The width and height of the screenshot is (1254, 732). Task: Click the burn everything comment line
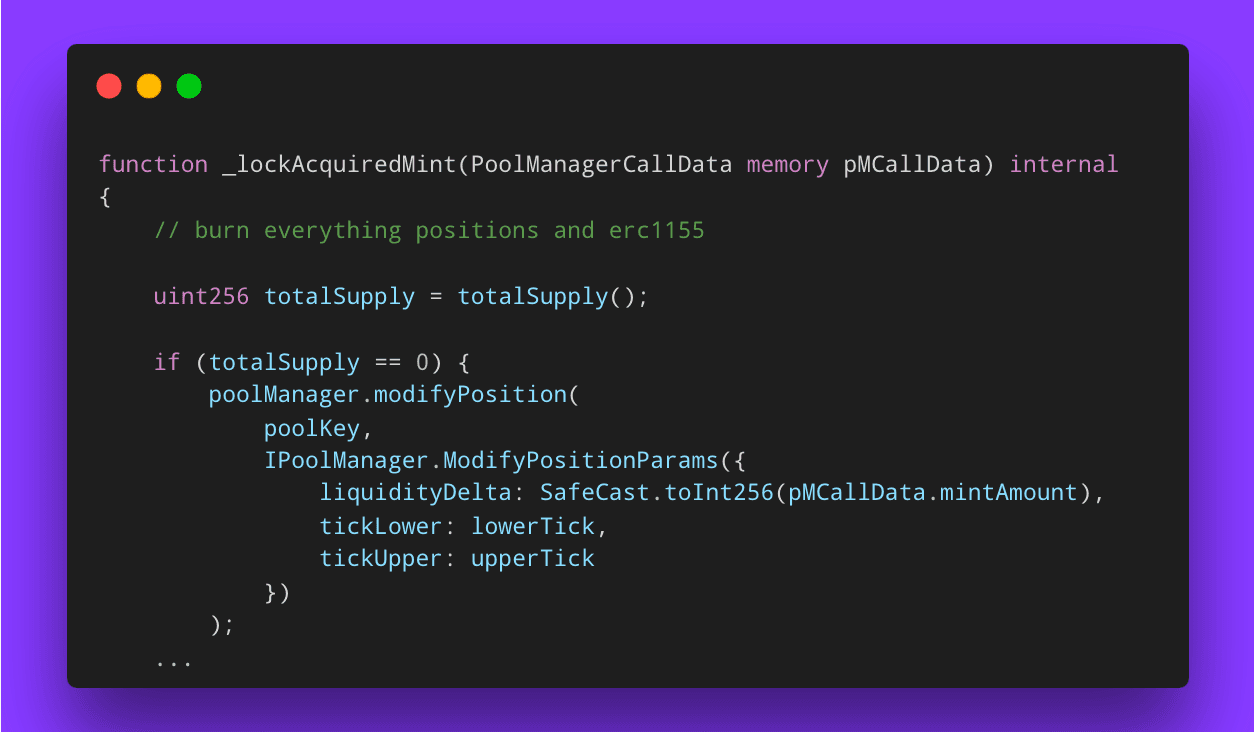pyautogui.click(x=430, y=230)
